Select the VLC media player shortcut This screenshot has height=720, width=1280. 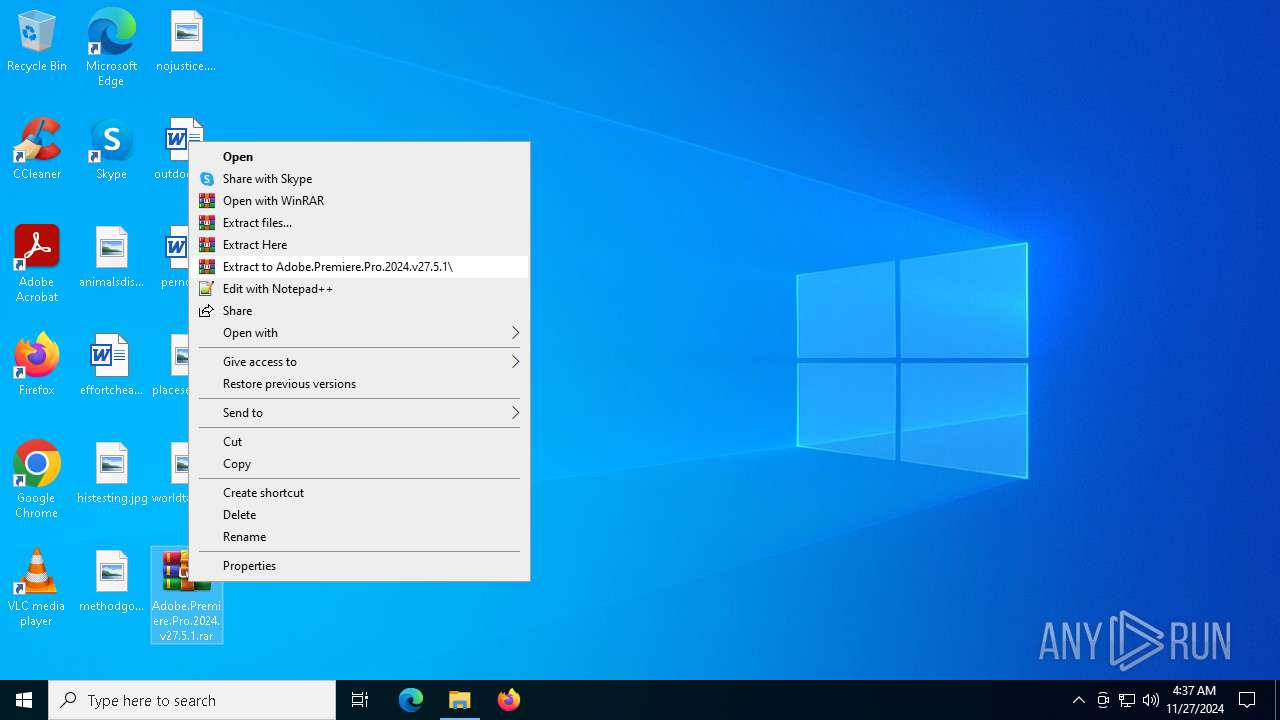tap(37, 588)
